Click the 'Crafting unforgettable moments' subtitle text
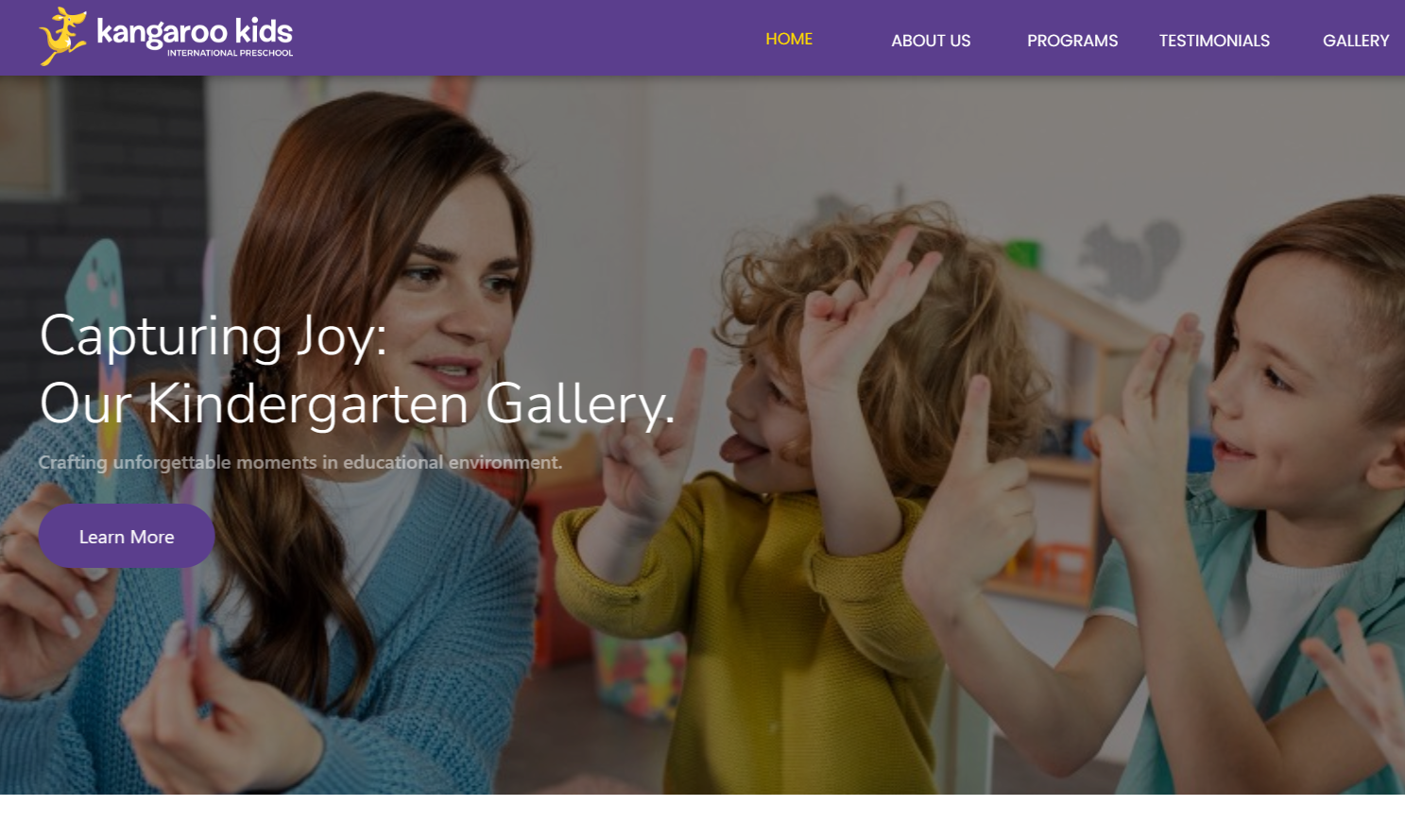Image resolution: width=1405 pixels, height=840 pixels. click(x=300, y=462)
